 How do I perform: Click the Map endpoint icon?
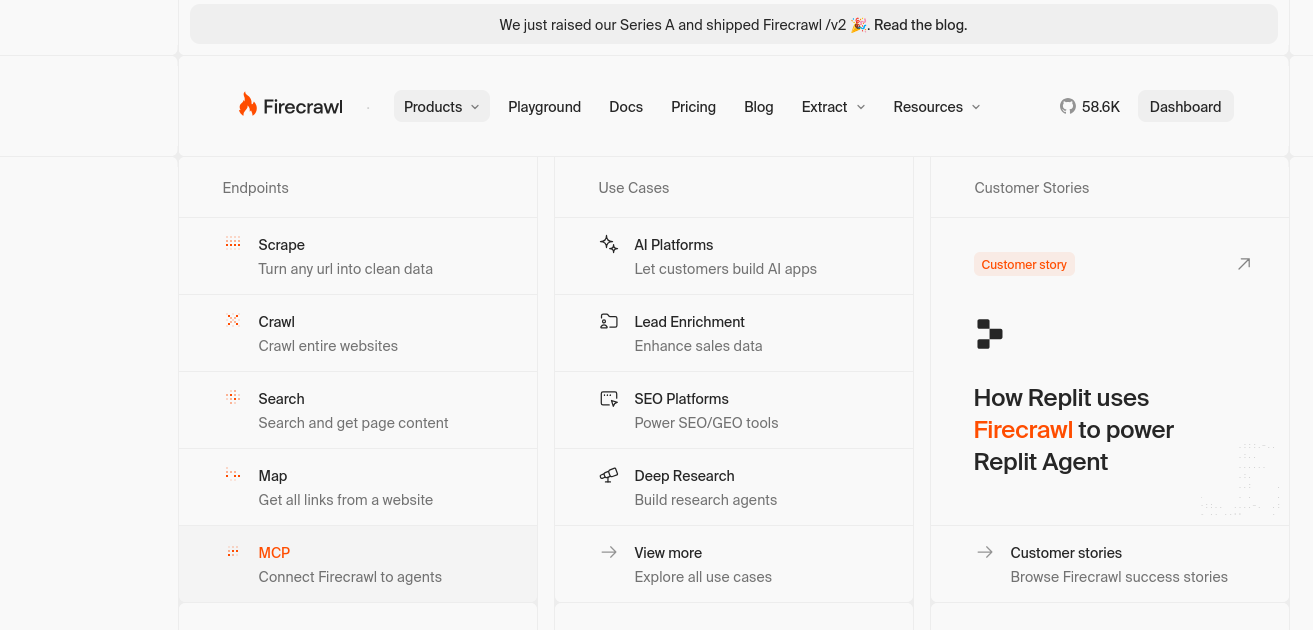[233, 474]
